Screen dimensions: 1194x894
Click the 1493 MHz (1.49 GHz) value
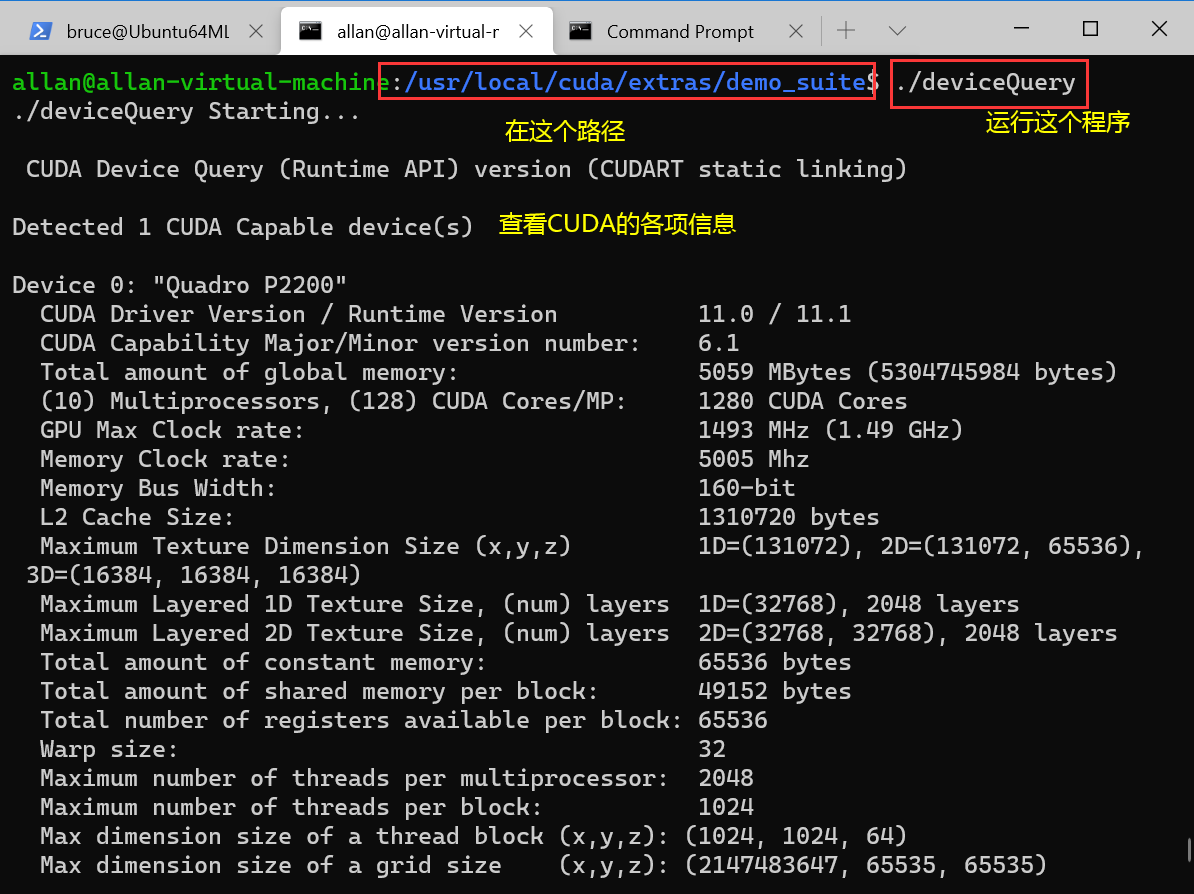click(831, 429)
